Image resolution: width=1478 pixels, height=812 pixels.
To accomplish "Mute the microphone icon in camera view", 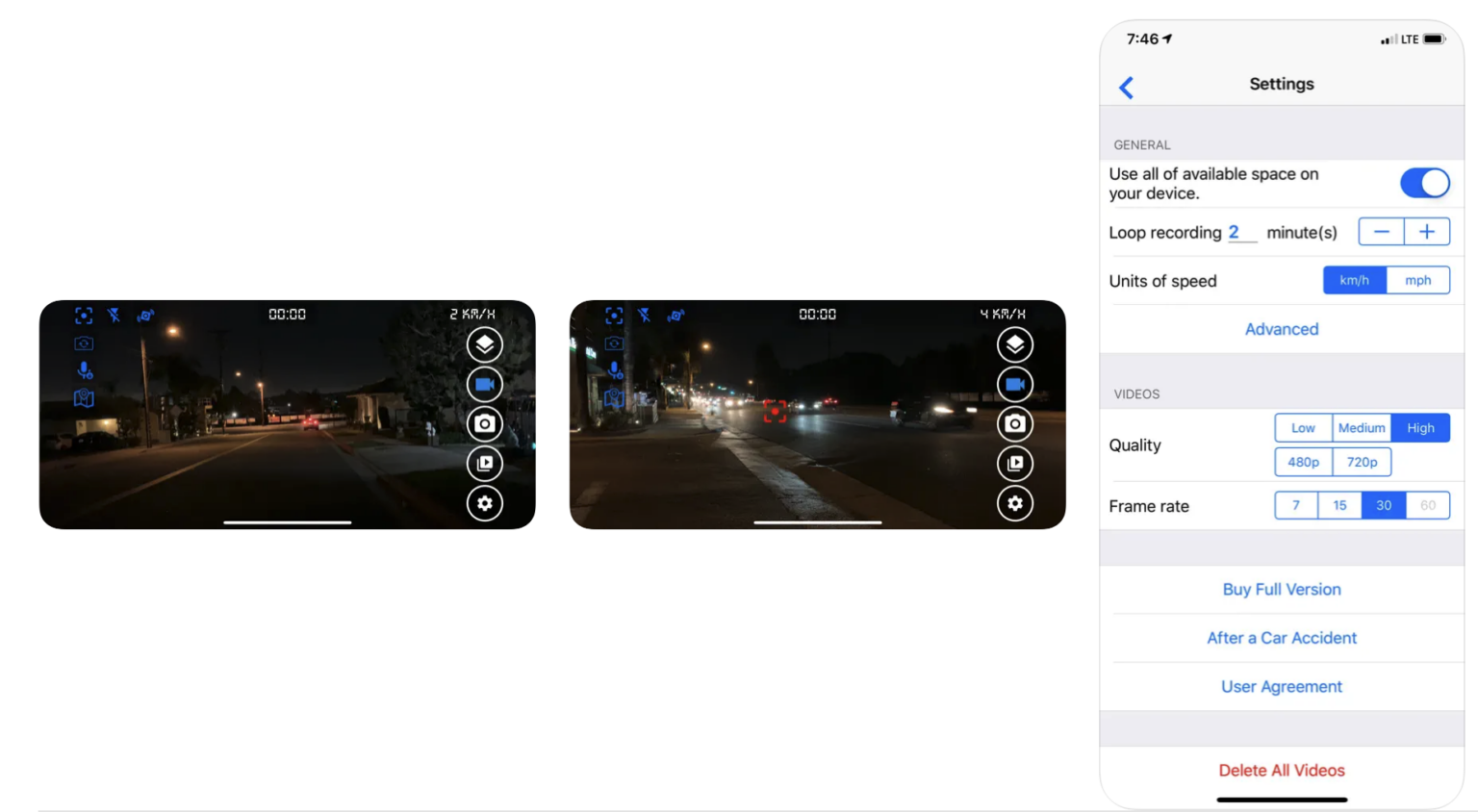I will (83, 369).
